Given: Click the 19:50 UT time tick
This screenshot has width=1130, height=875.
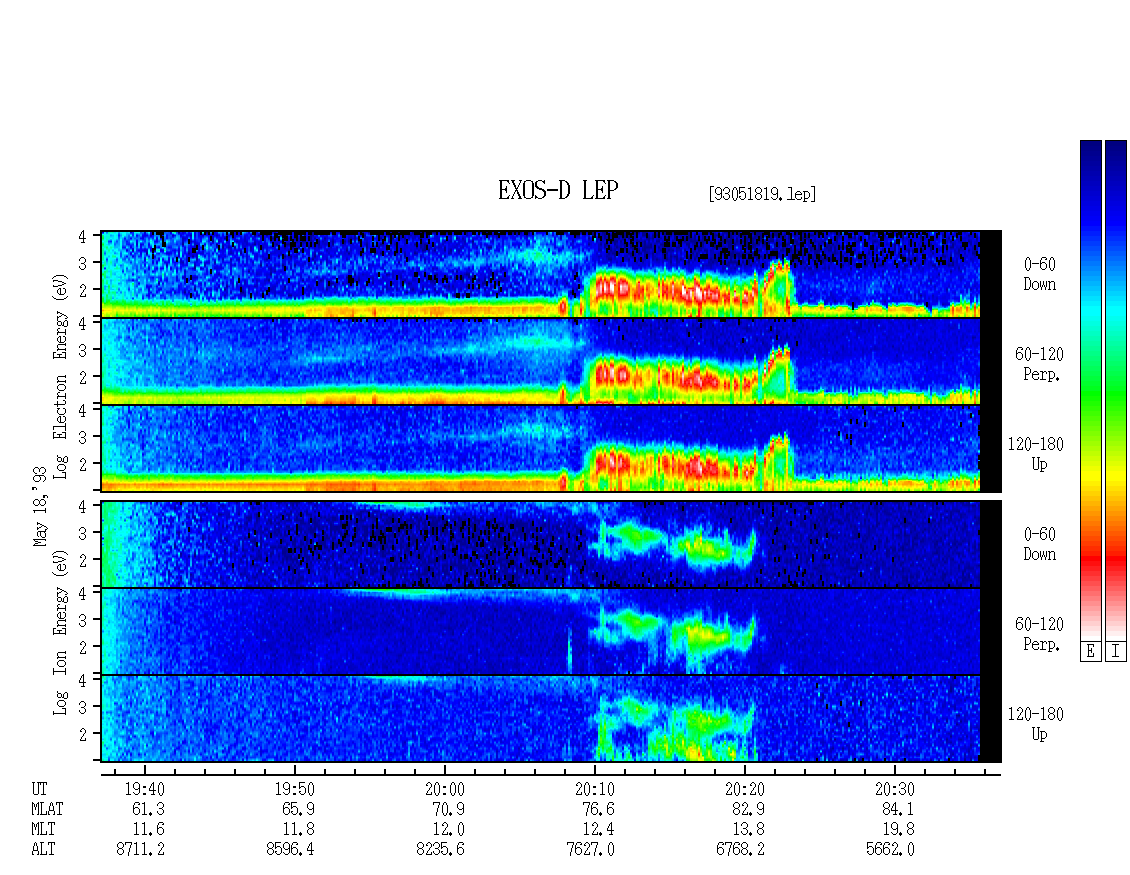Looking at the screenshot, I should pos(294,789).
